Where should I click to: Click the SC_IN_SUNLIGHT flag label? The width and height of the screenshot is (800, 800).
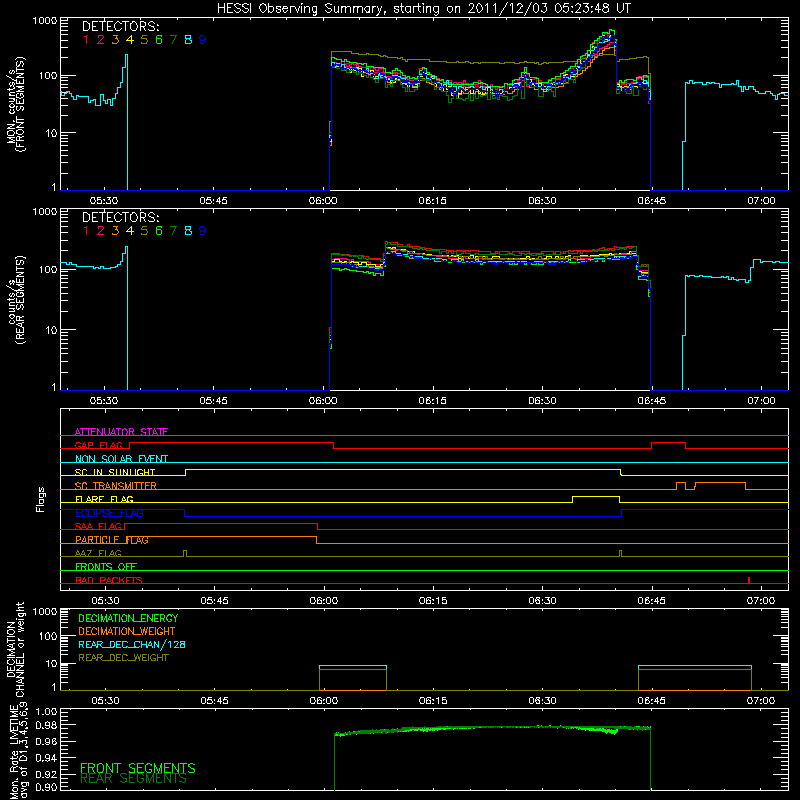coord(115,472)
